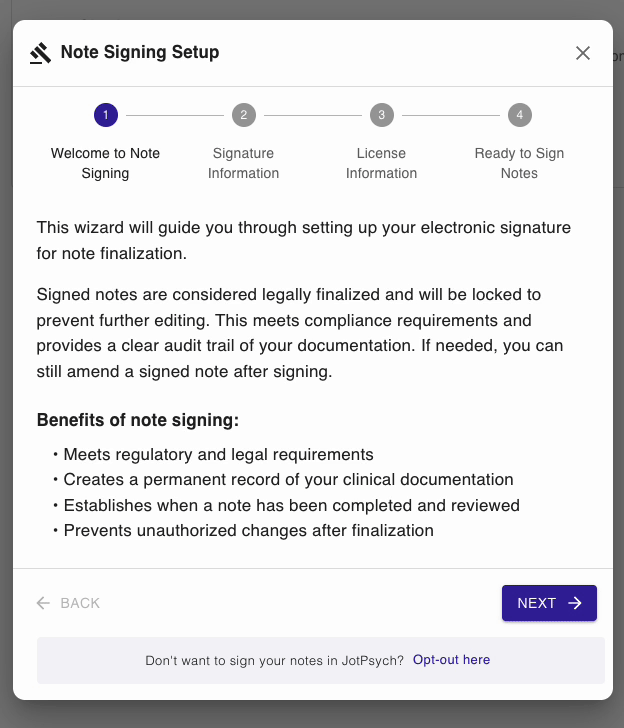Switch to License Information step label
Viewport: 624px width, 728px height.
pyautogui.click(x=381, y=163)
